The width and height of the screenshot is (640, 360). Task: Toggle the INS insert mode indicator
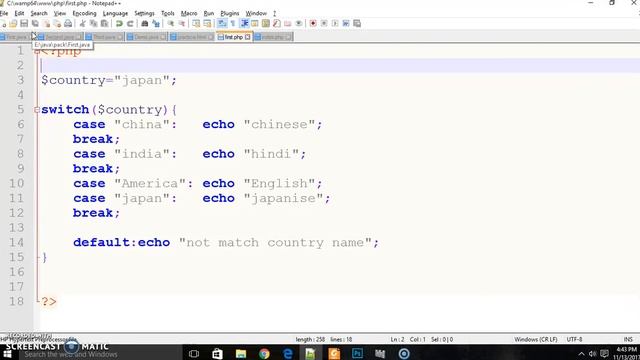click(628, 340)
